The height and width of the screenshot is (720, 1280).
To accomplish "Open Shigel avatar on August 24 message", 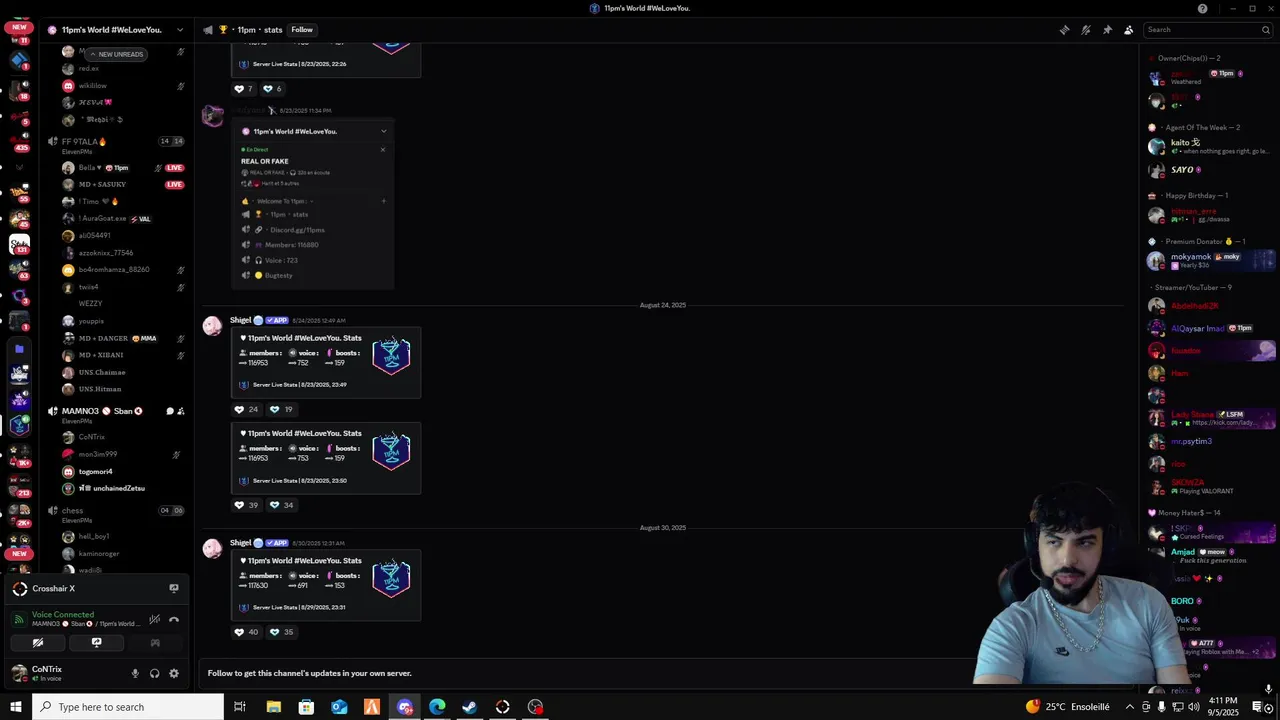I will pyautogui.click(x=212, y=326).
